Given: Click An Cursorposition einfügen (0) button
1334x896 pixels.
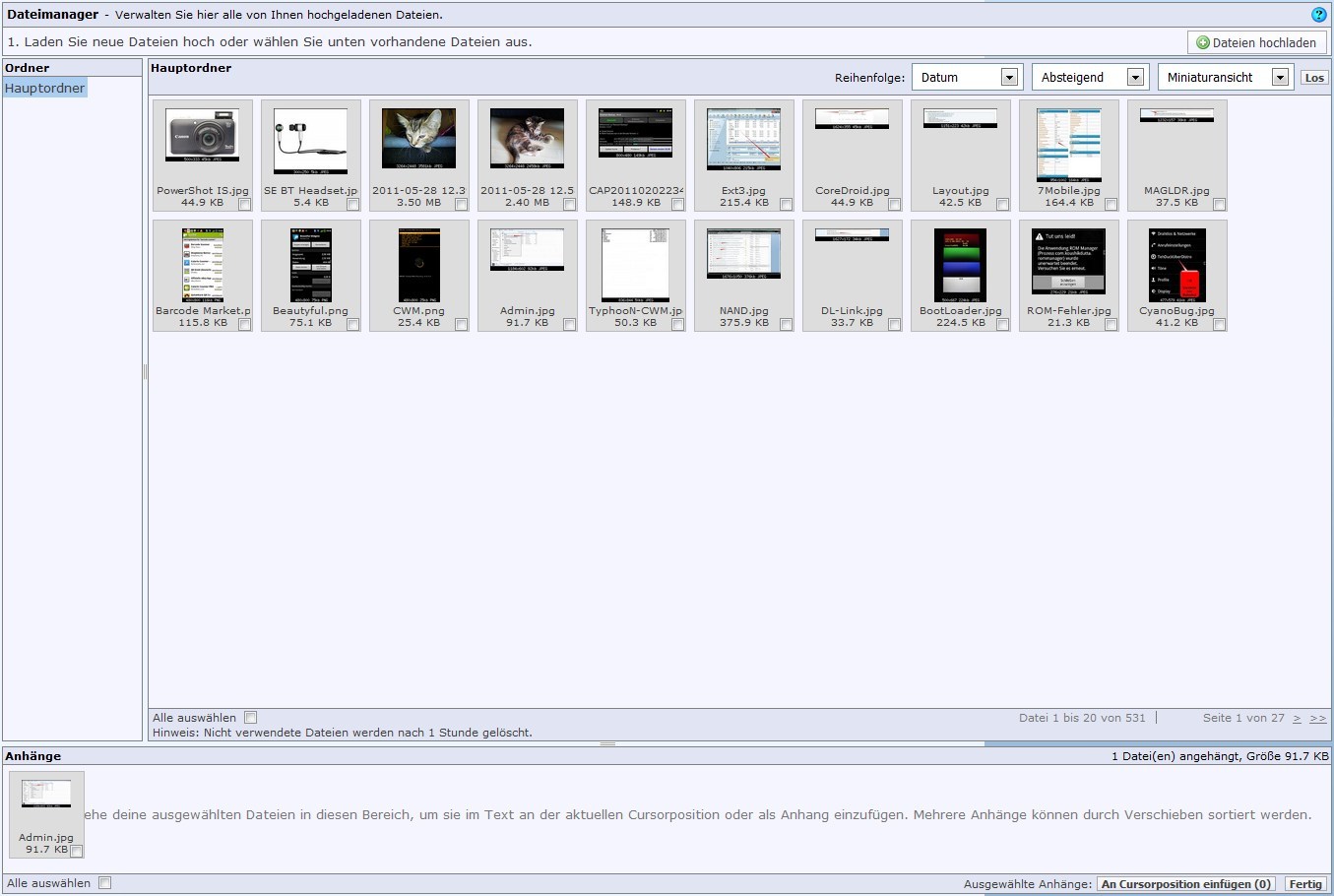Looking at the screenshot, I should [x=1186, y=884].
